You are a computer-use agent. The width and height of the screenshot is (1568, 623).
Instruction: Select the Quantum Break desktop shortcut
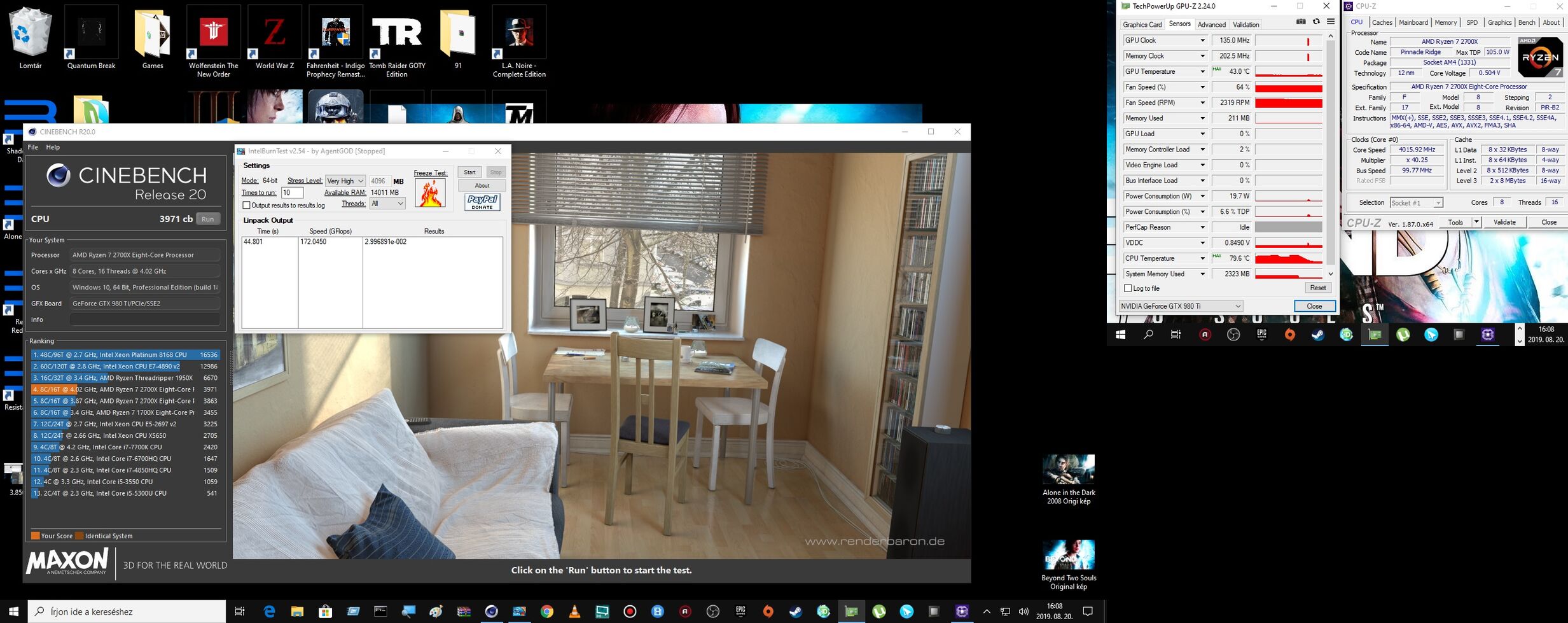[92, 38]
